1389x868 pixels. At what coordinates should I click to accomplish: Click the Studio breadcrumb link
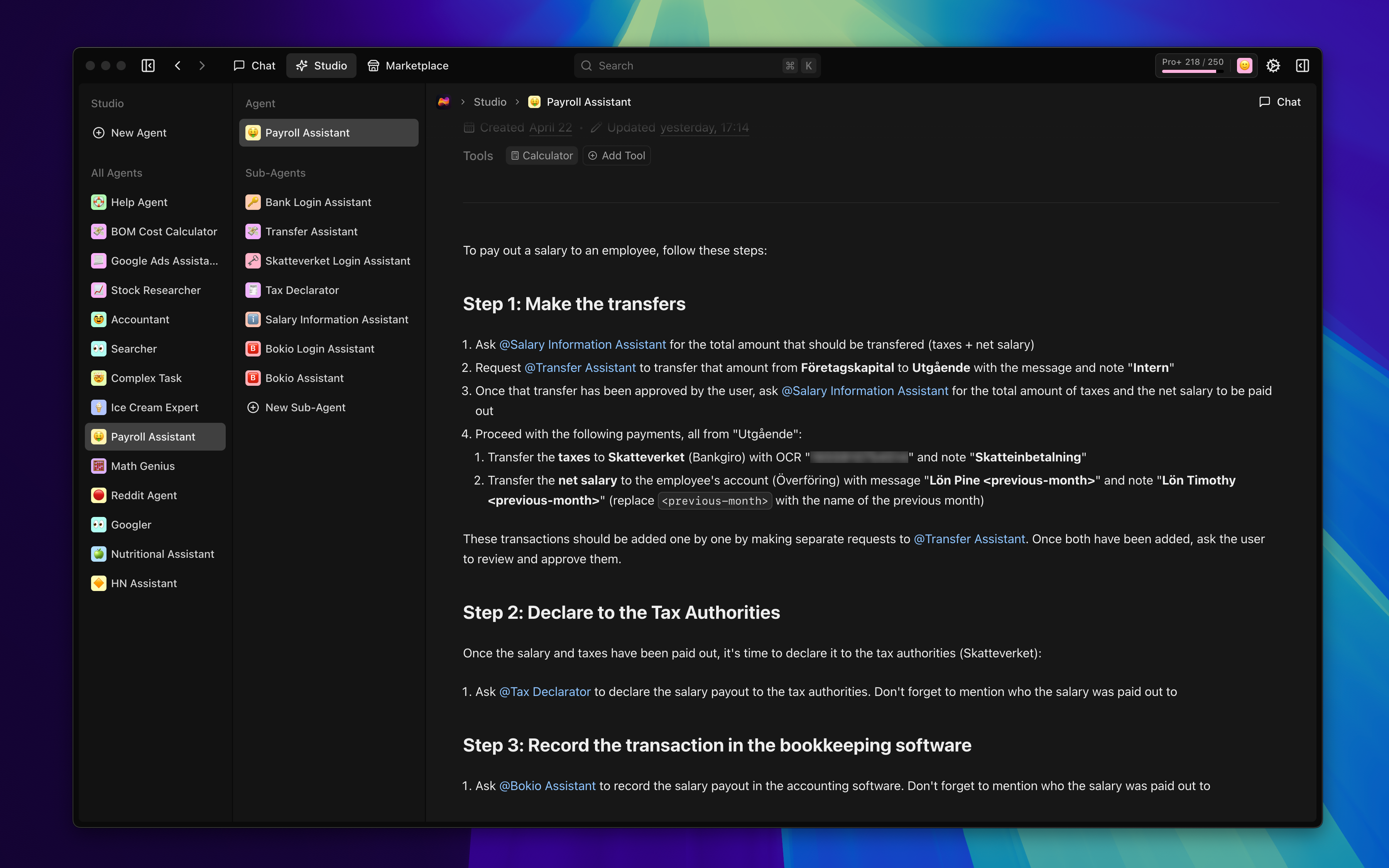point(490,101)
